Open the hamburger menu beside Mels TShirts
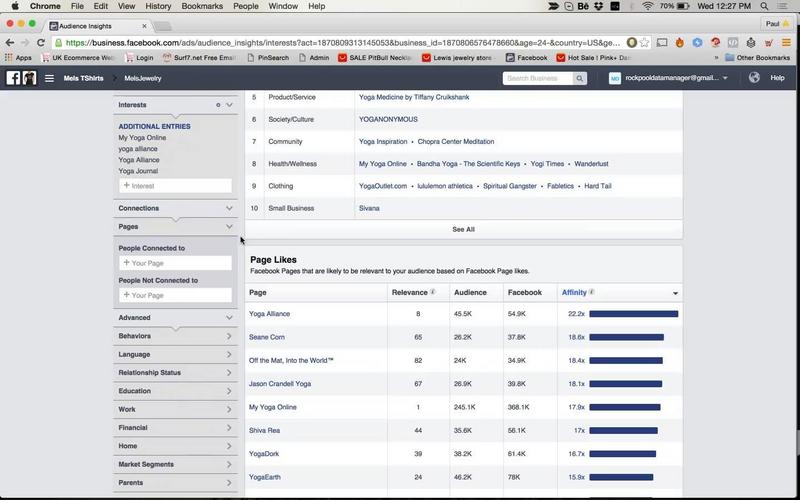The height and width of the screenshot is (500, 800). click(x=49, y=78)
